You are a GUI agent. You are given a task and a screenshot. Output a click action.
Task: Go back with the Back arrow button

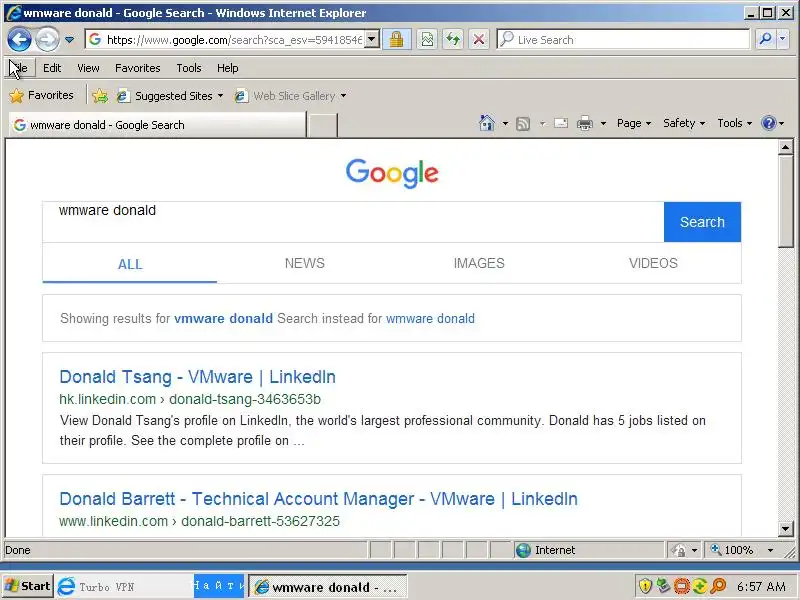coord(19,39)
